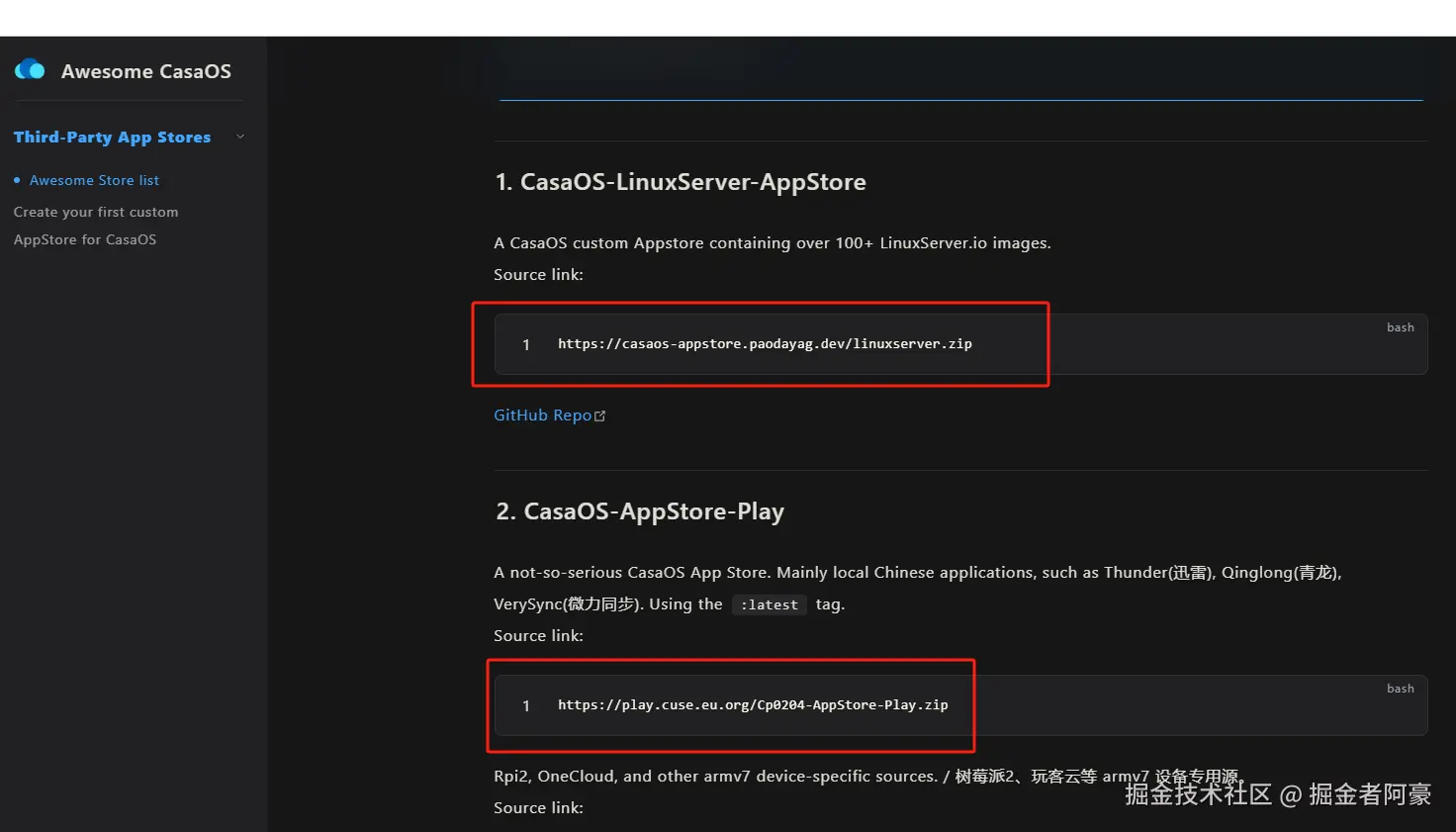
Task: Collapse the Third-Party App Stores chevron
Action: pos(240,137)
